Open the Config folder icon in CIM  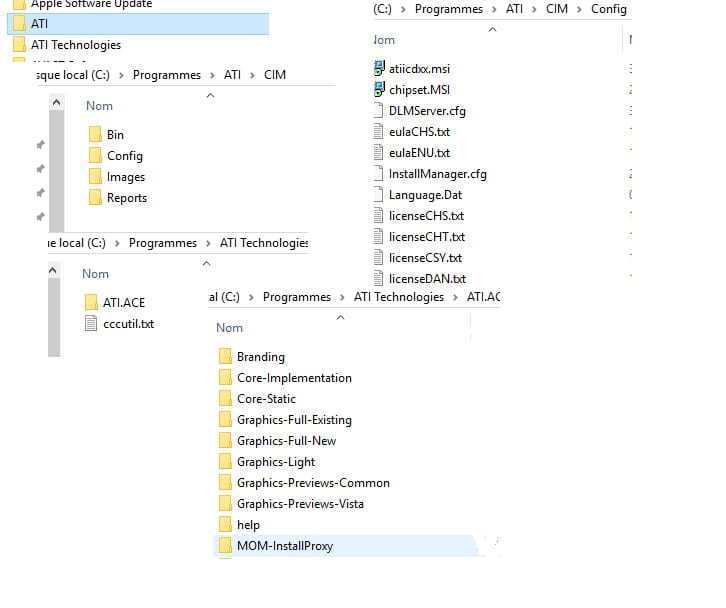click(95, 156)
